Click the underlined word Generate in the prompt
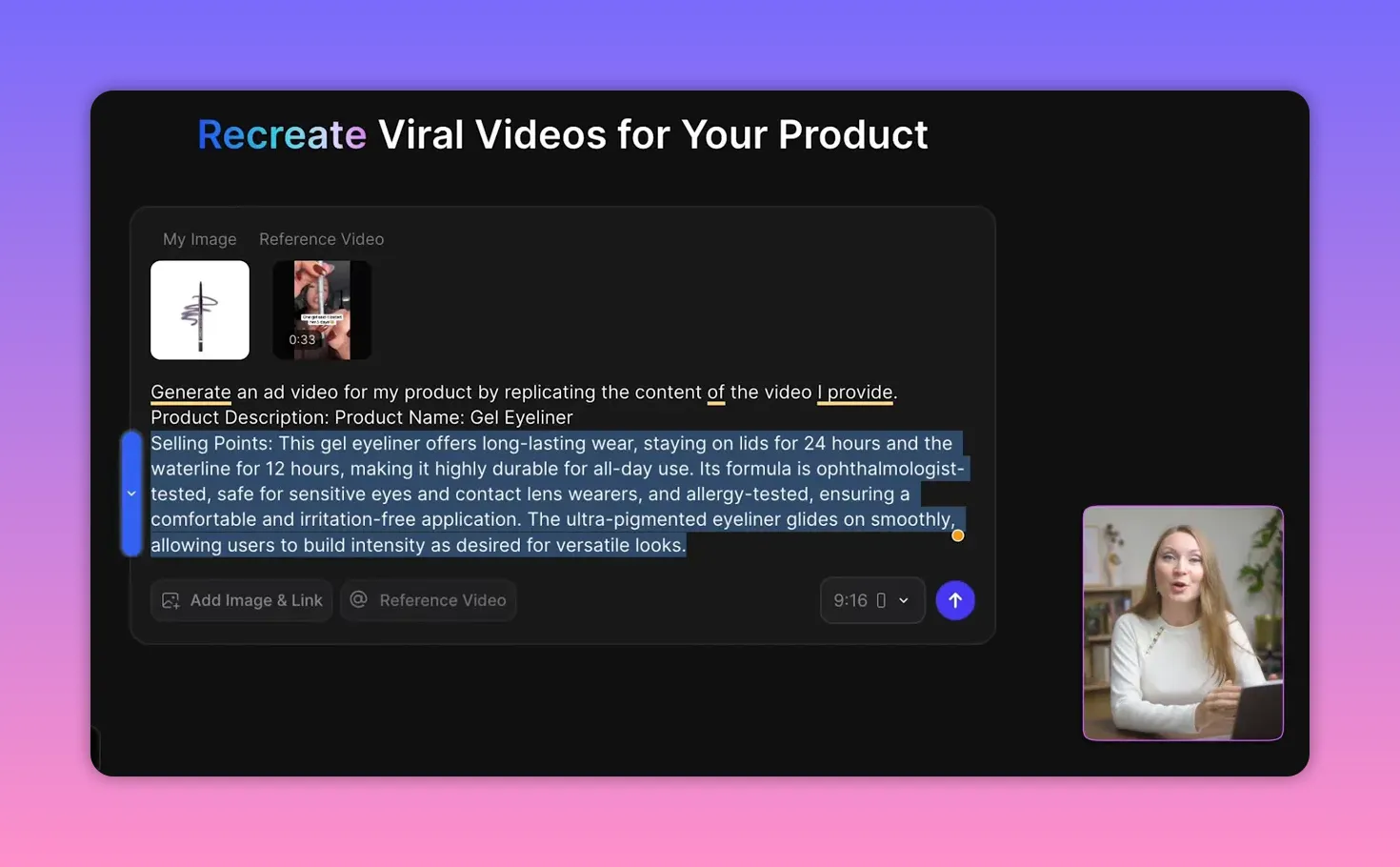1400x867 pixels. coord(190,392)
